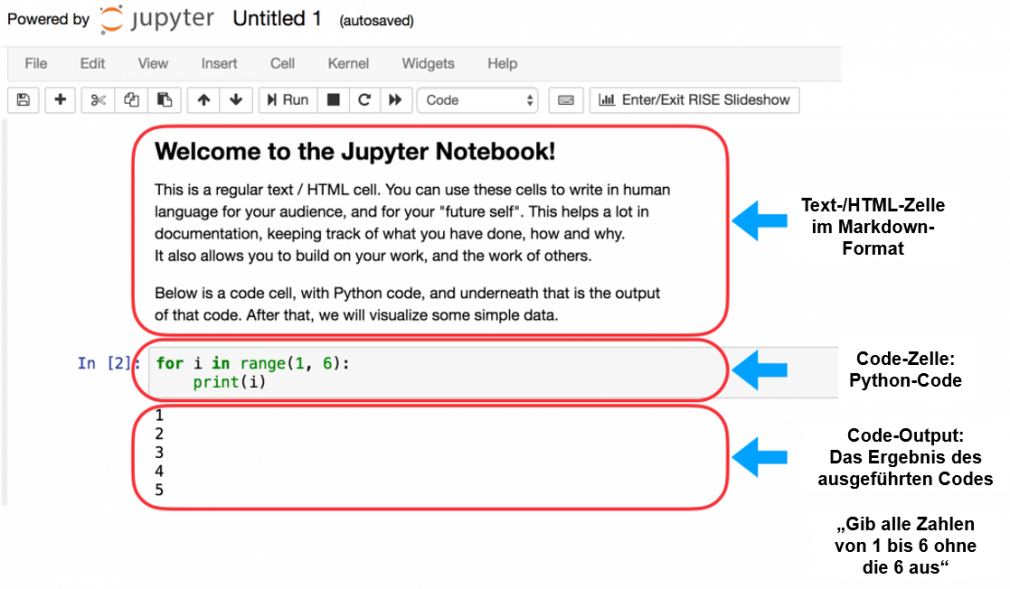
Task: Open the command palette keyboard icon
Action: [566, 100]
